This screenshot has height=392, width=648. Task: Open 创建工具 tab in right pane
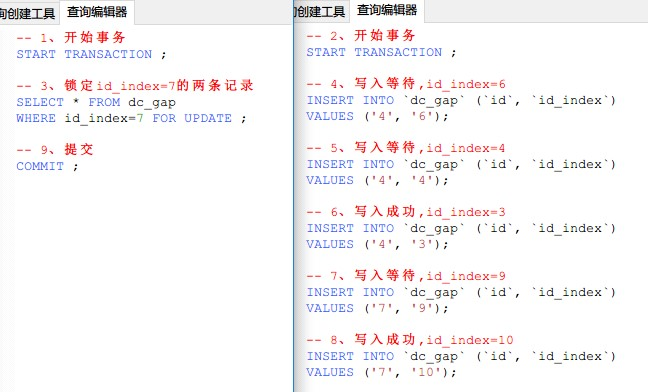click(x=319, y=12)
